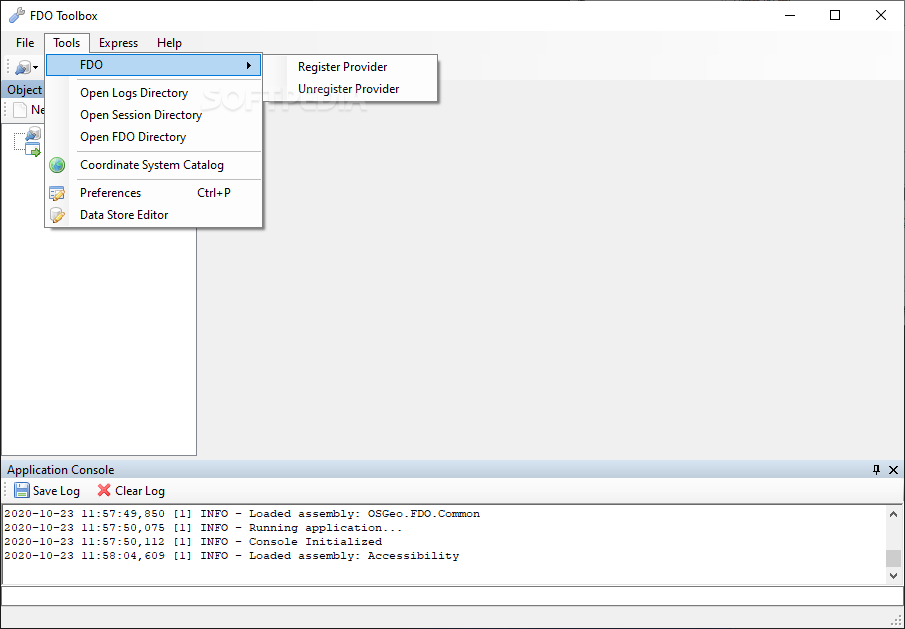Screen dimensions: 905x629
Task: Select Open FDO Directory
Action: [154, 137]
